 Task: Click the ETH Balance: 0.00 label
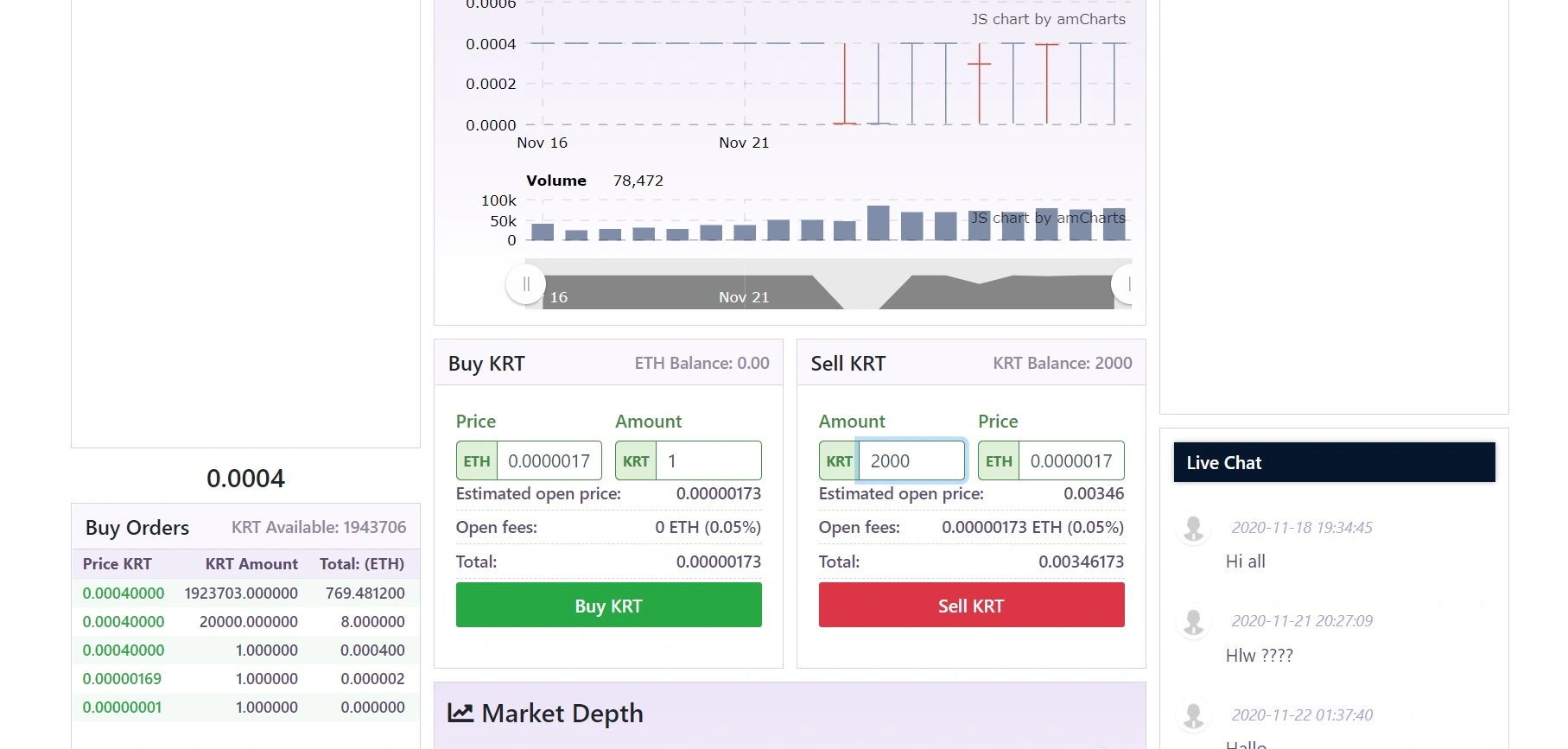pyautogui.click(x=702, y=363)
